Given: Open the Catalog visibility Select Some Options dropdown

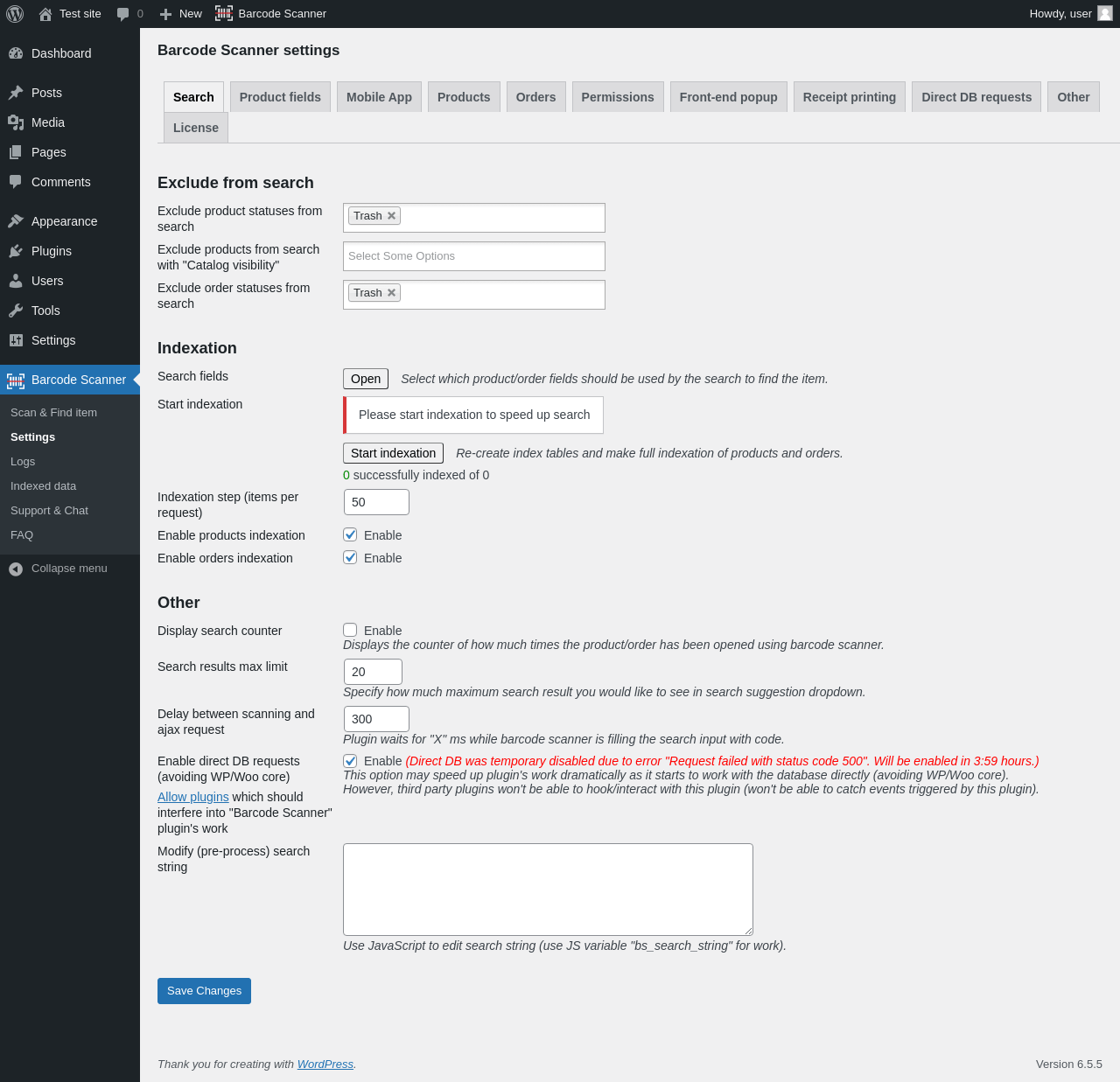Looking at the screenshot, I should [474, 256].
